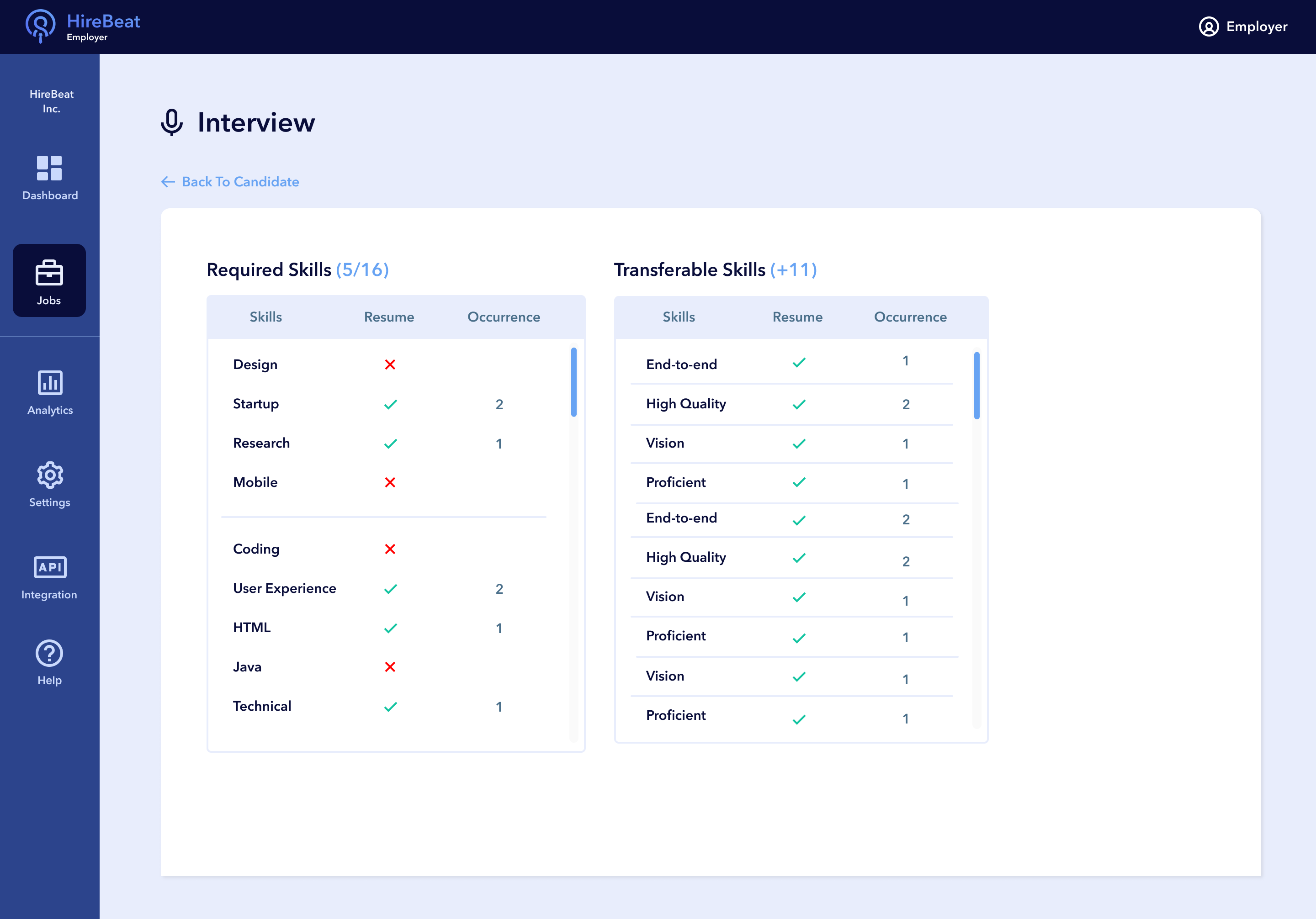
Task: Click the Resume header in Transferable Skills
Action: [797, 317]
